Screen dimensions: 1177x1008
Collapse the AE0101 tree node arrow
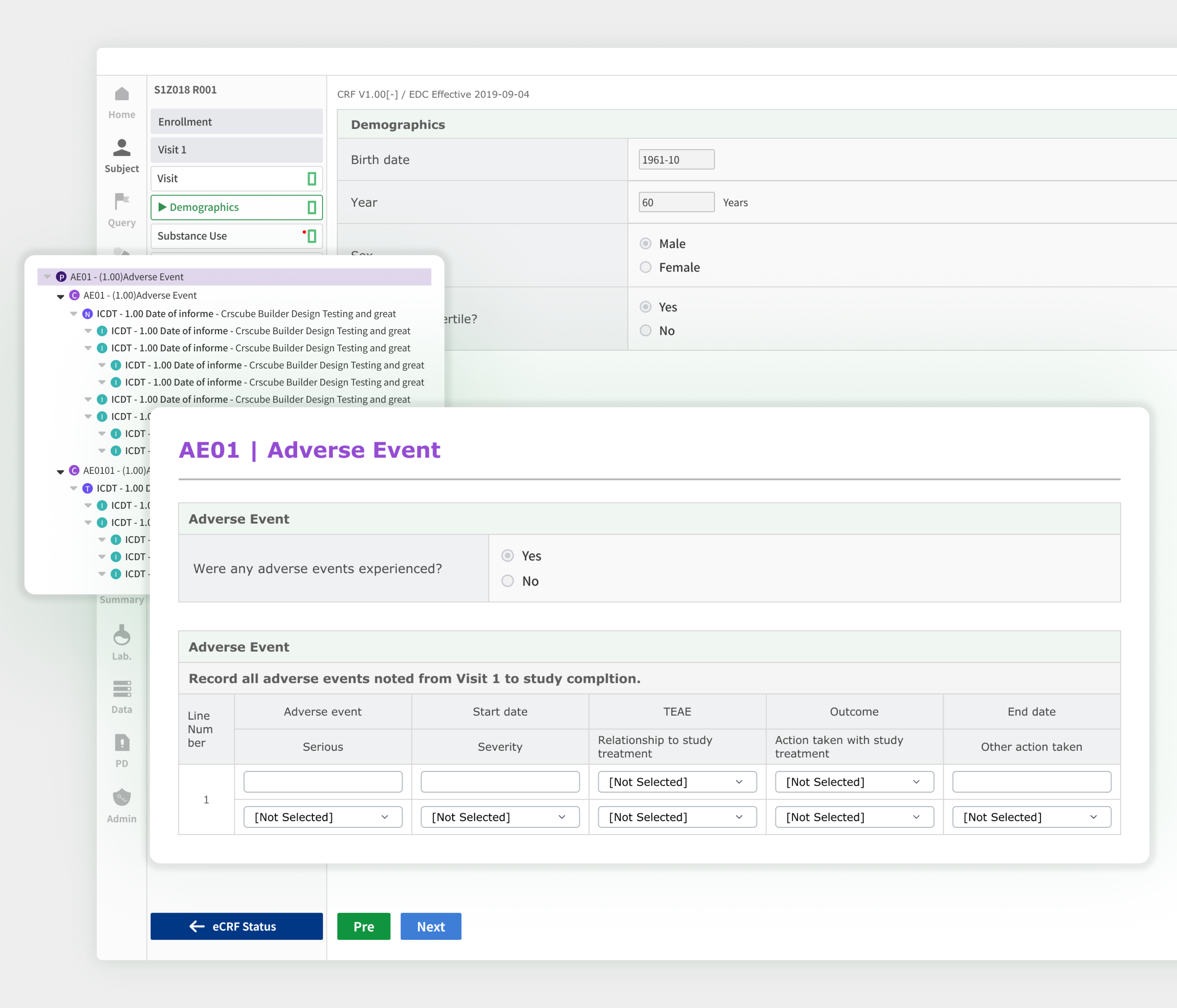coord(60,471)
